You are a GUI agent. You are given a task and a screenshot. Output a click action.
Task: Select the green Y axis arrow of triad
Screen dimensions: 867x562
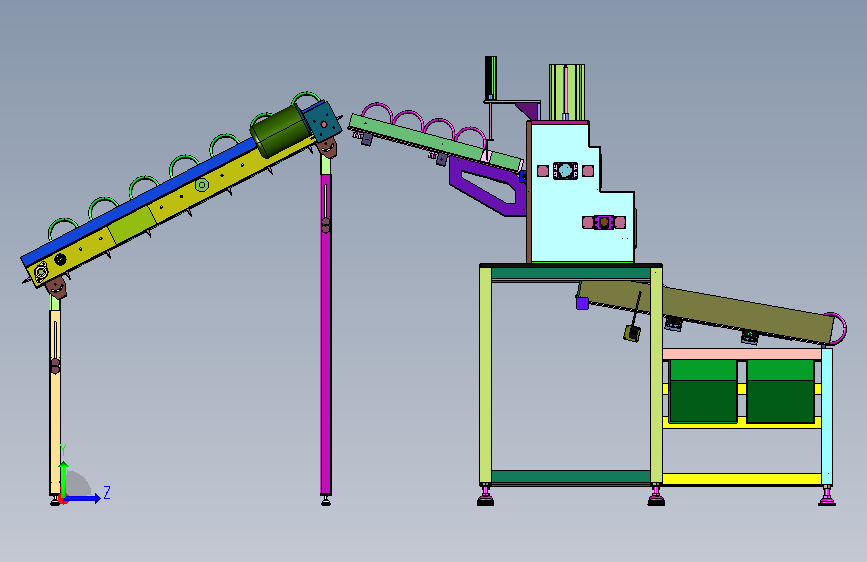click(64, 480)
